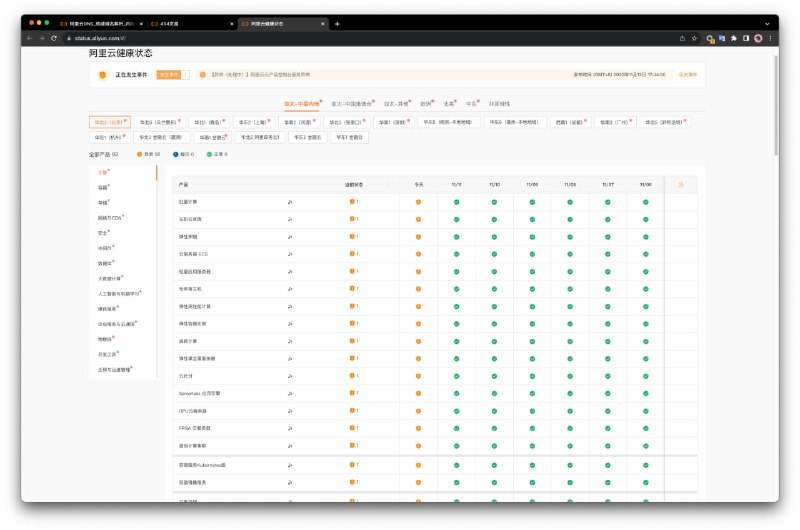Go back using the browser back arrow
The image size is (800, 530).
click(30, 38)
